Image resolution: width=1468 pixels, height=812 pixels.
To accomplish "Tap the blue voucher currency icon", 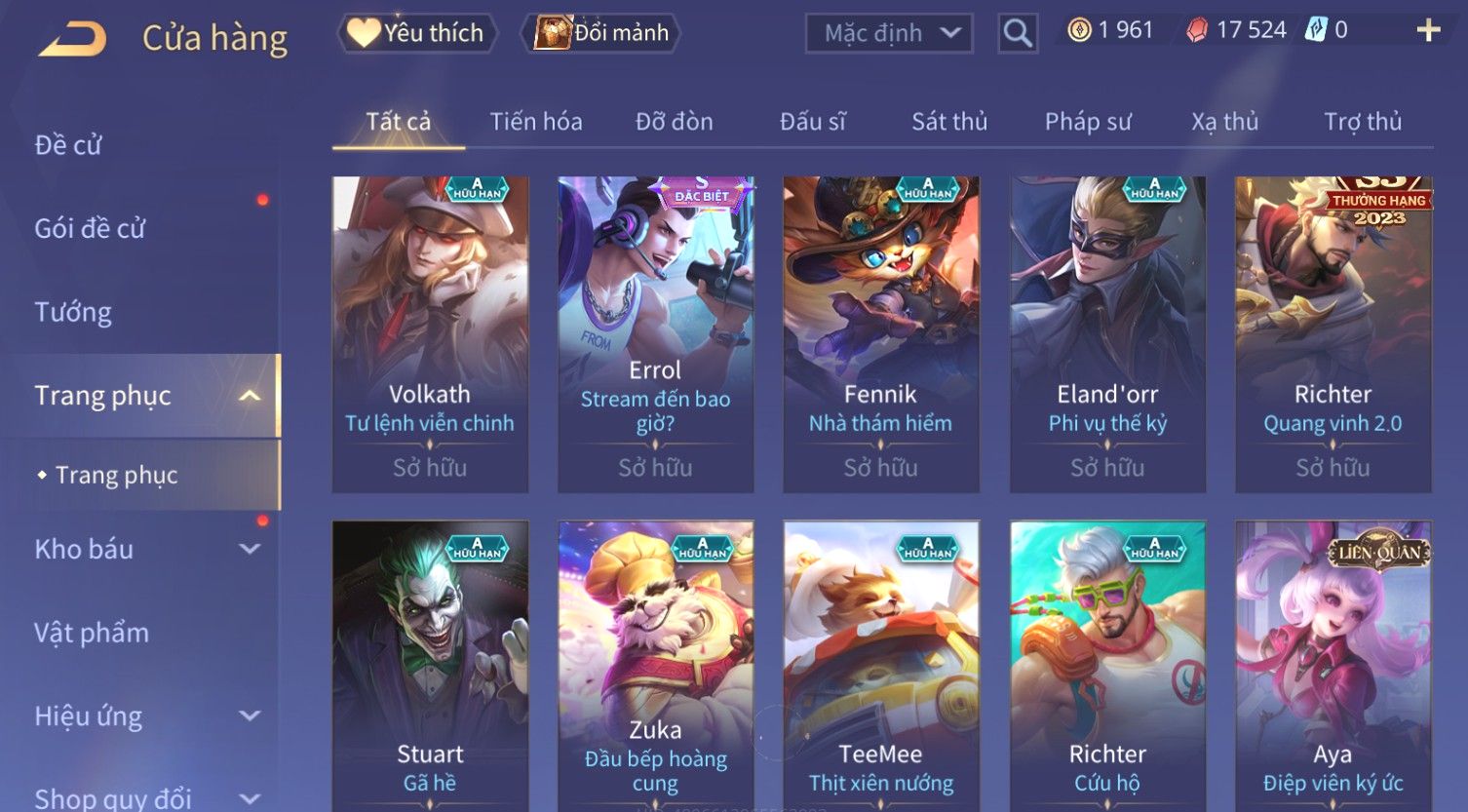I will click(1316, 30).
